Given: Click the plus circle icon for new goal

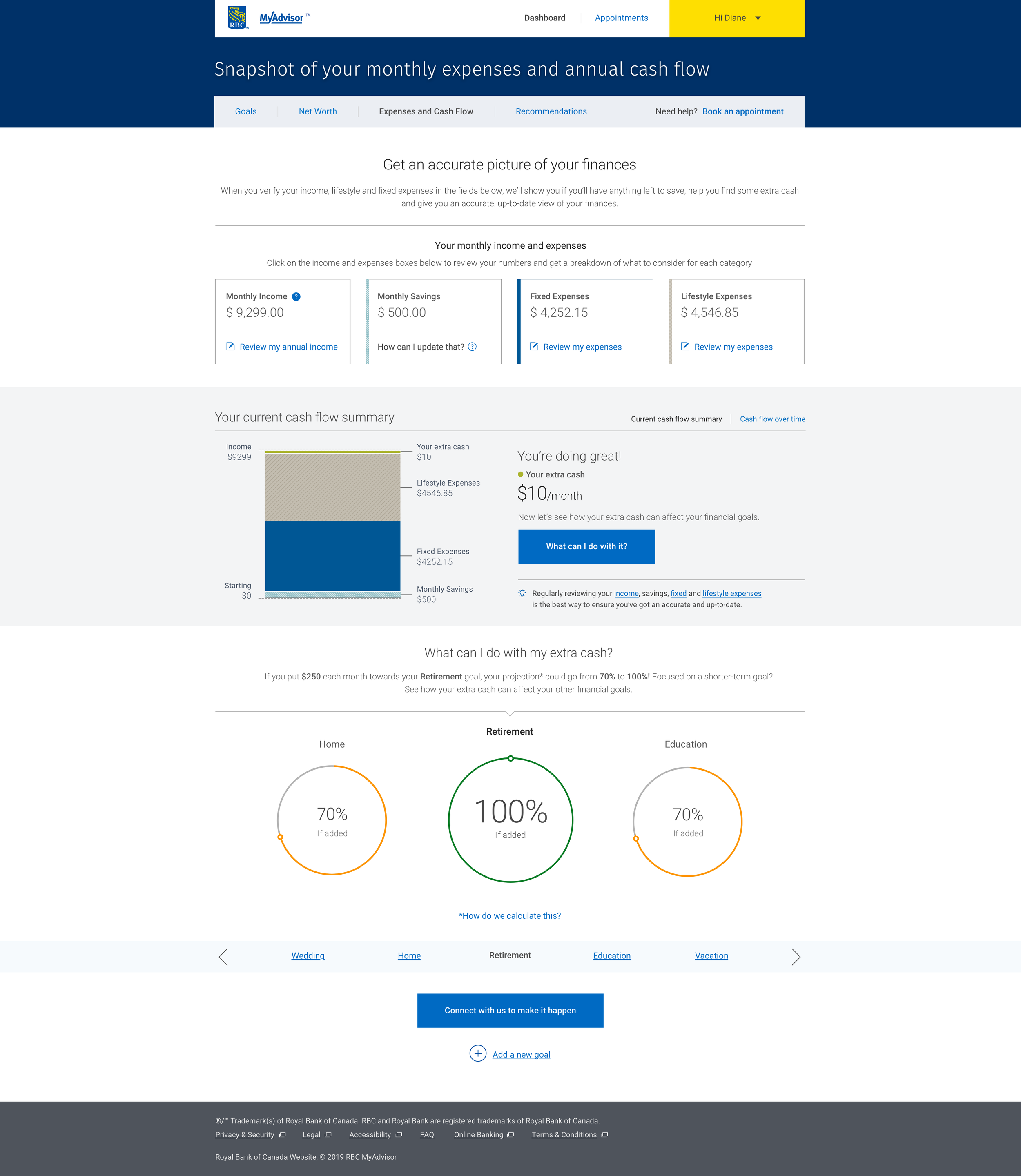Looking at the screenshot, I should (477, 1053).
